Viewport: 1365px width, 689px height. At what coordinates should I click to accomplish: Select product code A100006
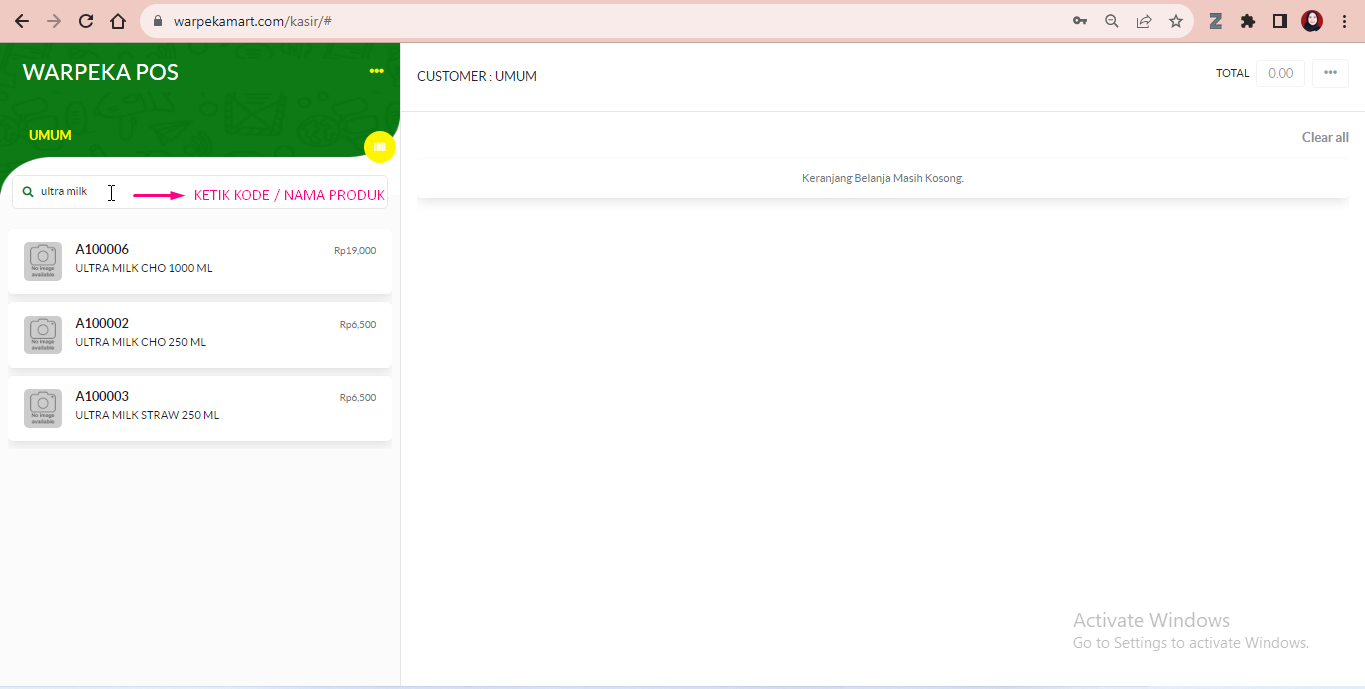[102, 249]
